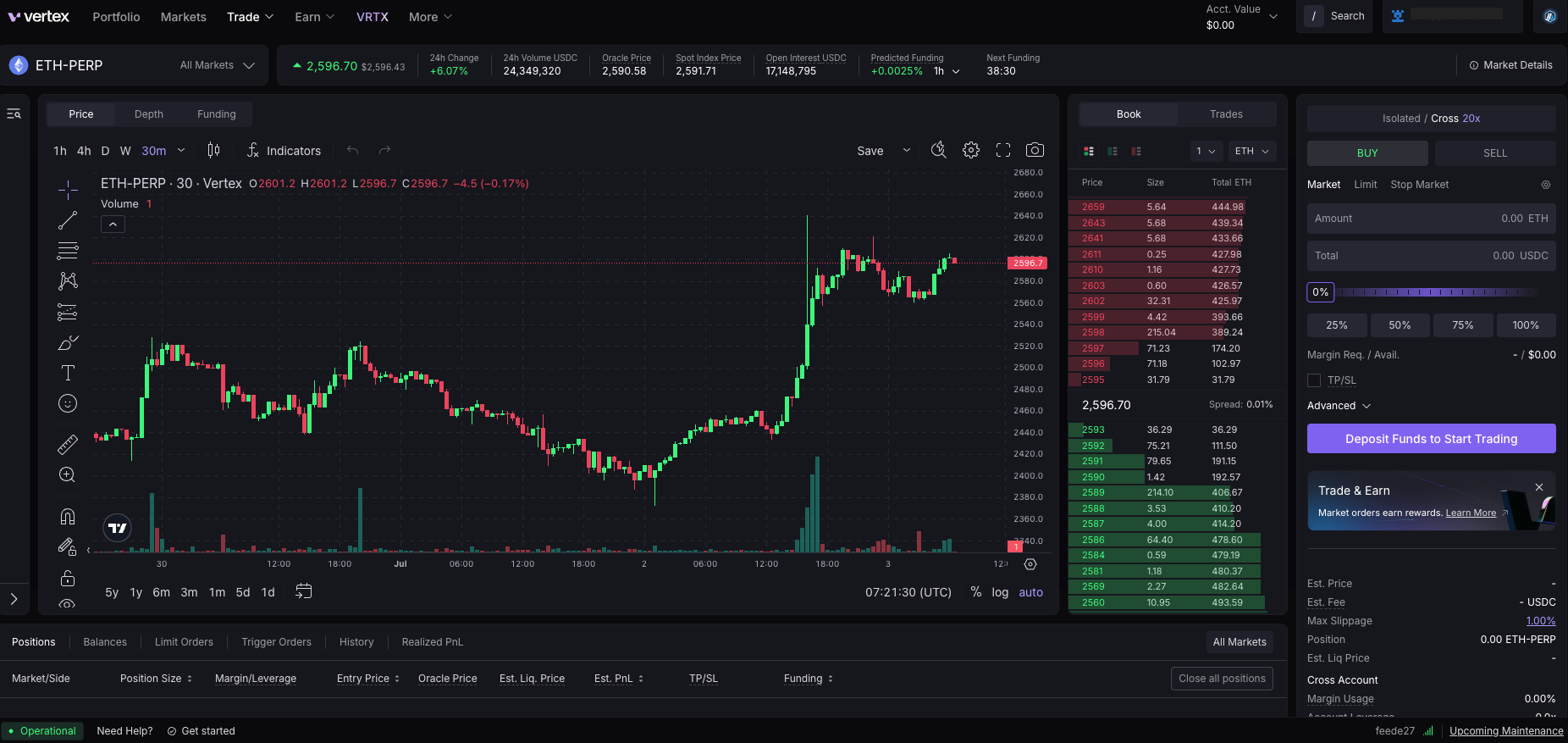Screen dimensions: 1568x743
Task: Toggle log scale on the chart
Action: click(x=1000, y=592)
